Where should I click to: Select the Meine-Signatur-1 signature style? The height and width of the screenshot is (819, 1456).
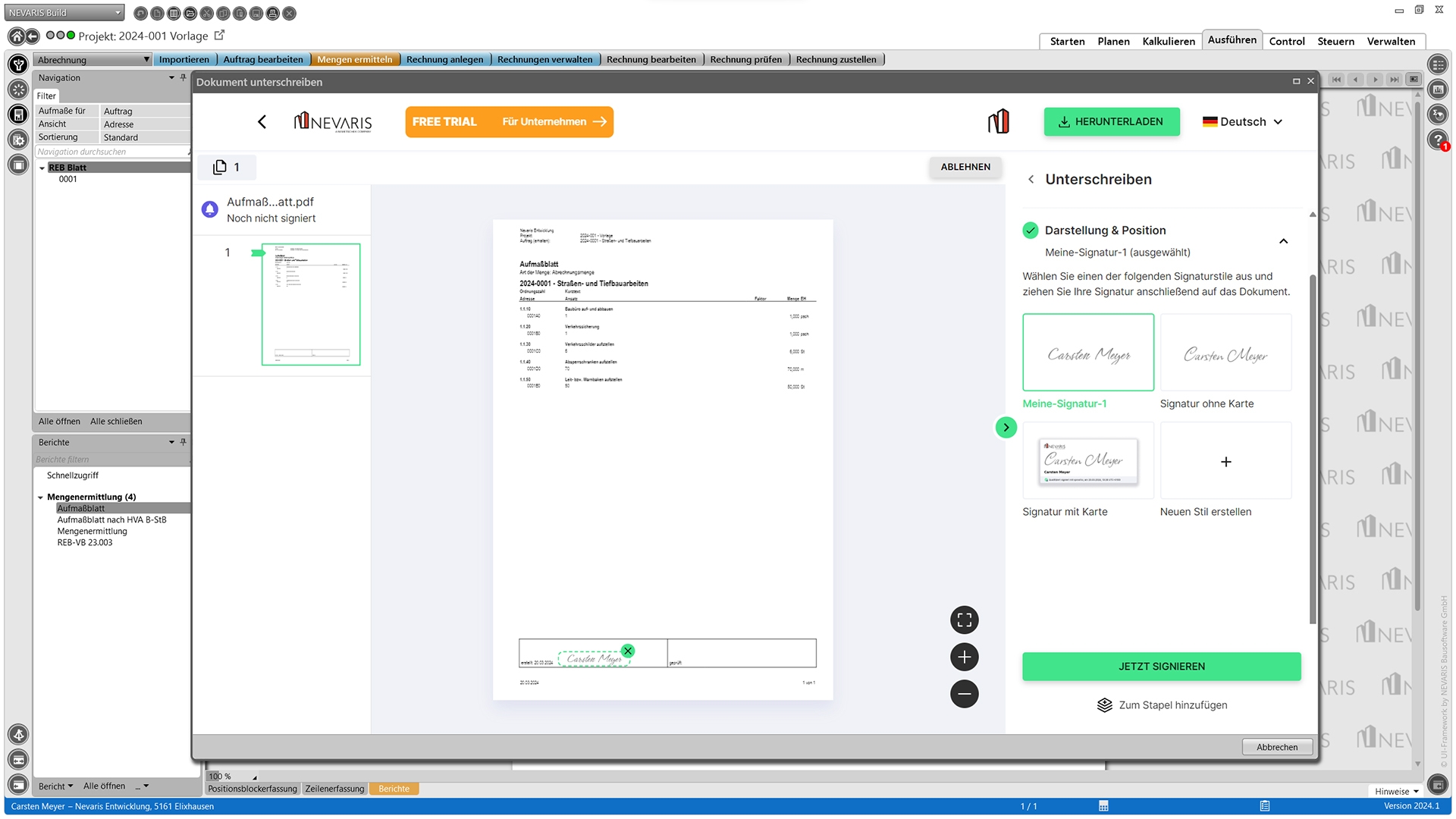[x=1087, y=353]
